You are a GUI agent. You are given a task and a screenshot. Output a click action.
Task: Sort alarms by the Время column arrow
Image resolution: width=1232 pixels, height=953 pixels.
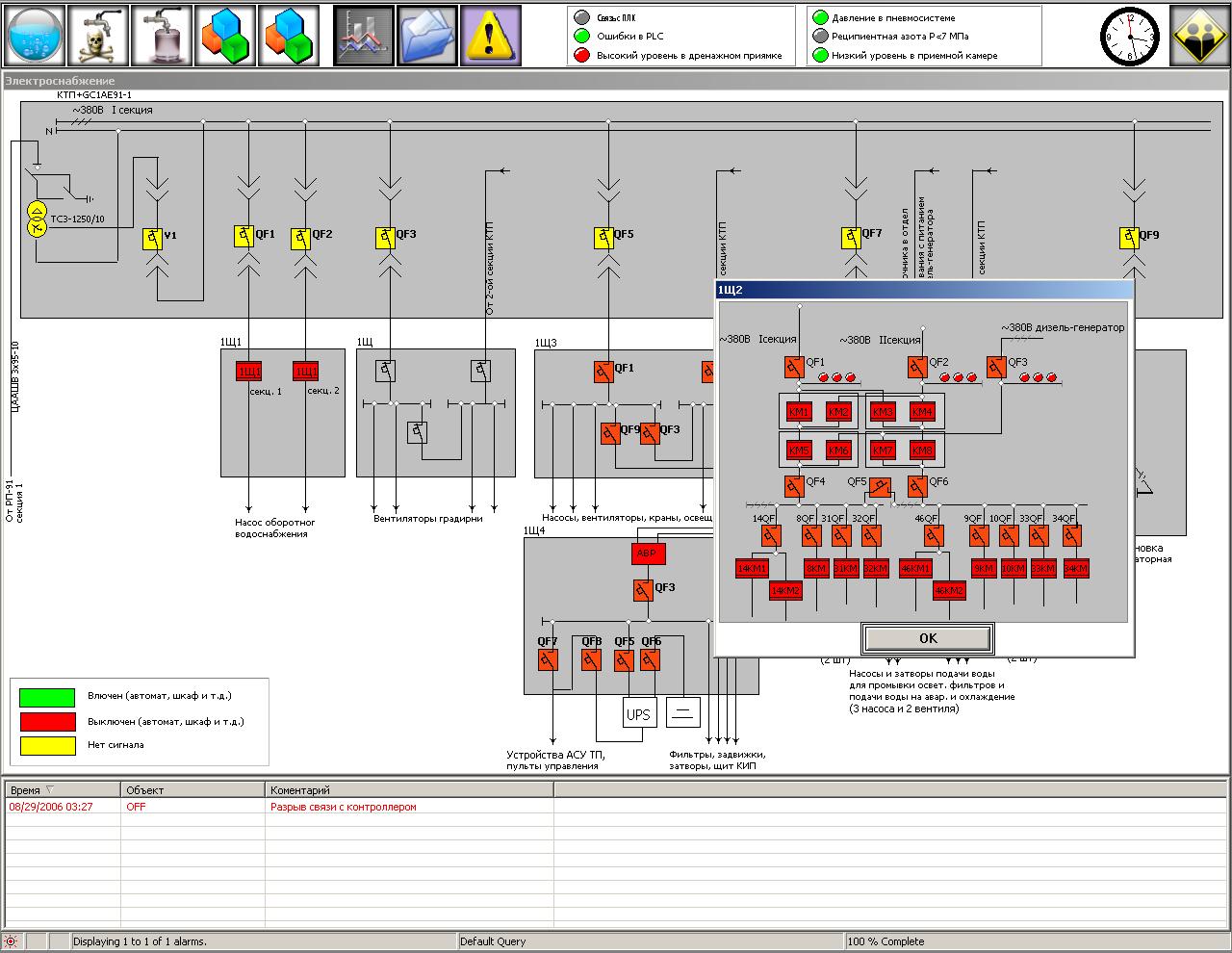tap(50, 790)
